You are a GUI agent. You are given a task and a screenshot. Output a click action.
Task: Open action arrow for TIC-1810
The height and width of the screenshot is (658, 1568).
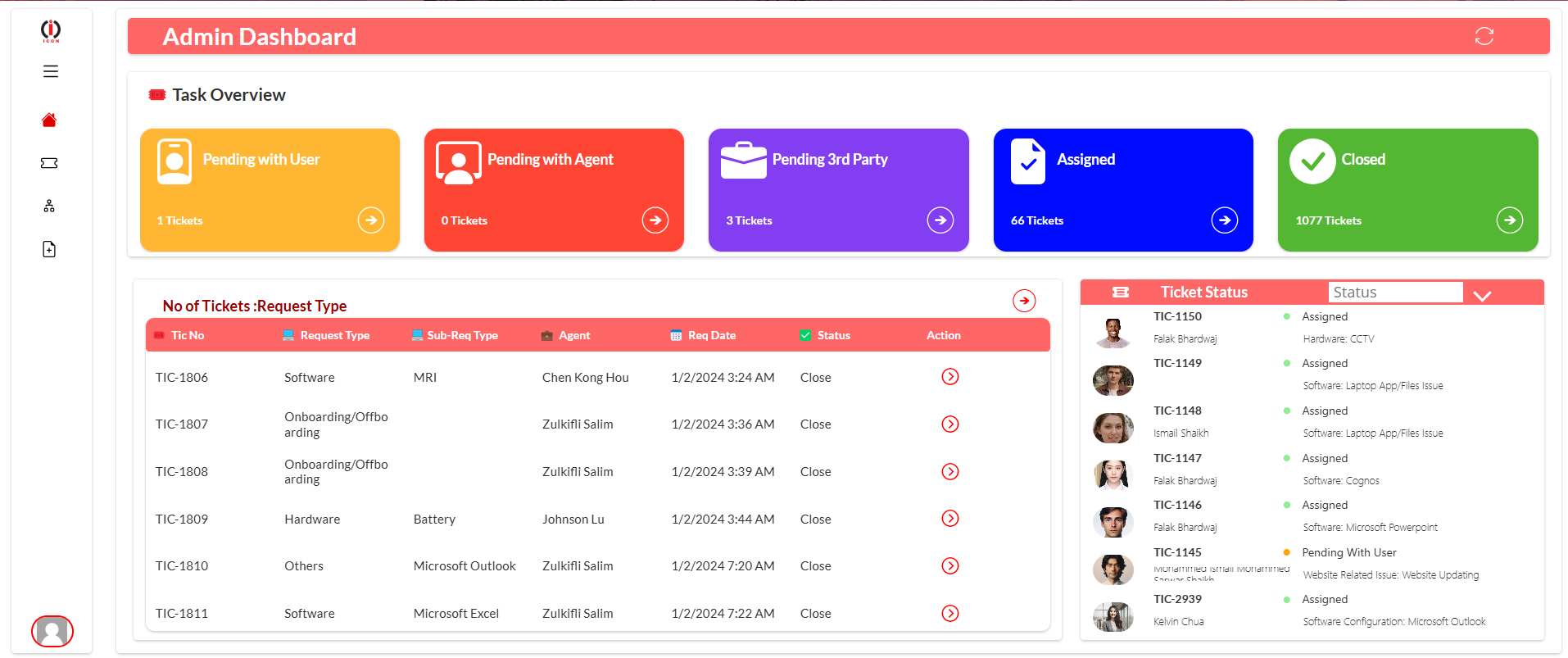point(950,566)
